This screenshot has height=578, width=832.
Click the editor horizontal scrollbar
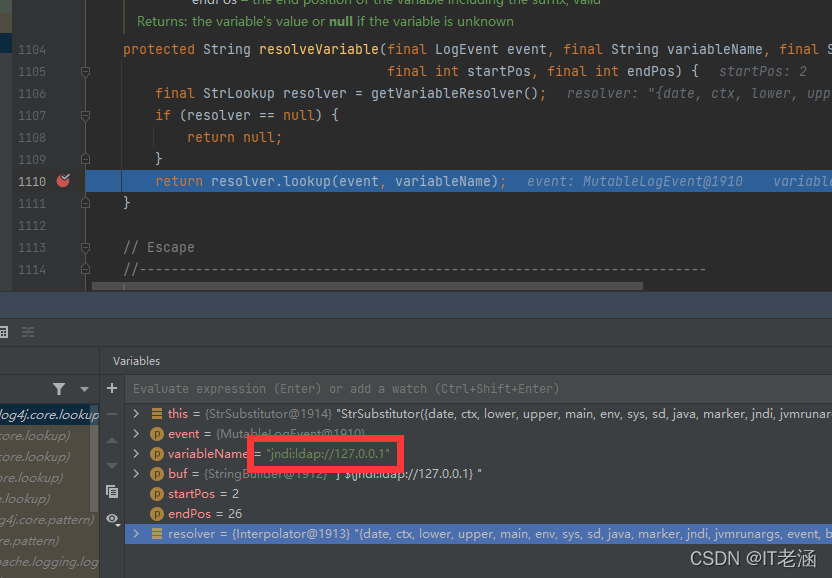click(x=367, y=286)
